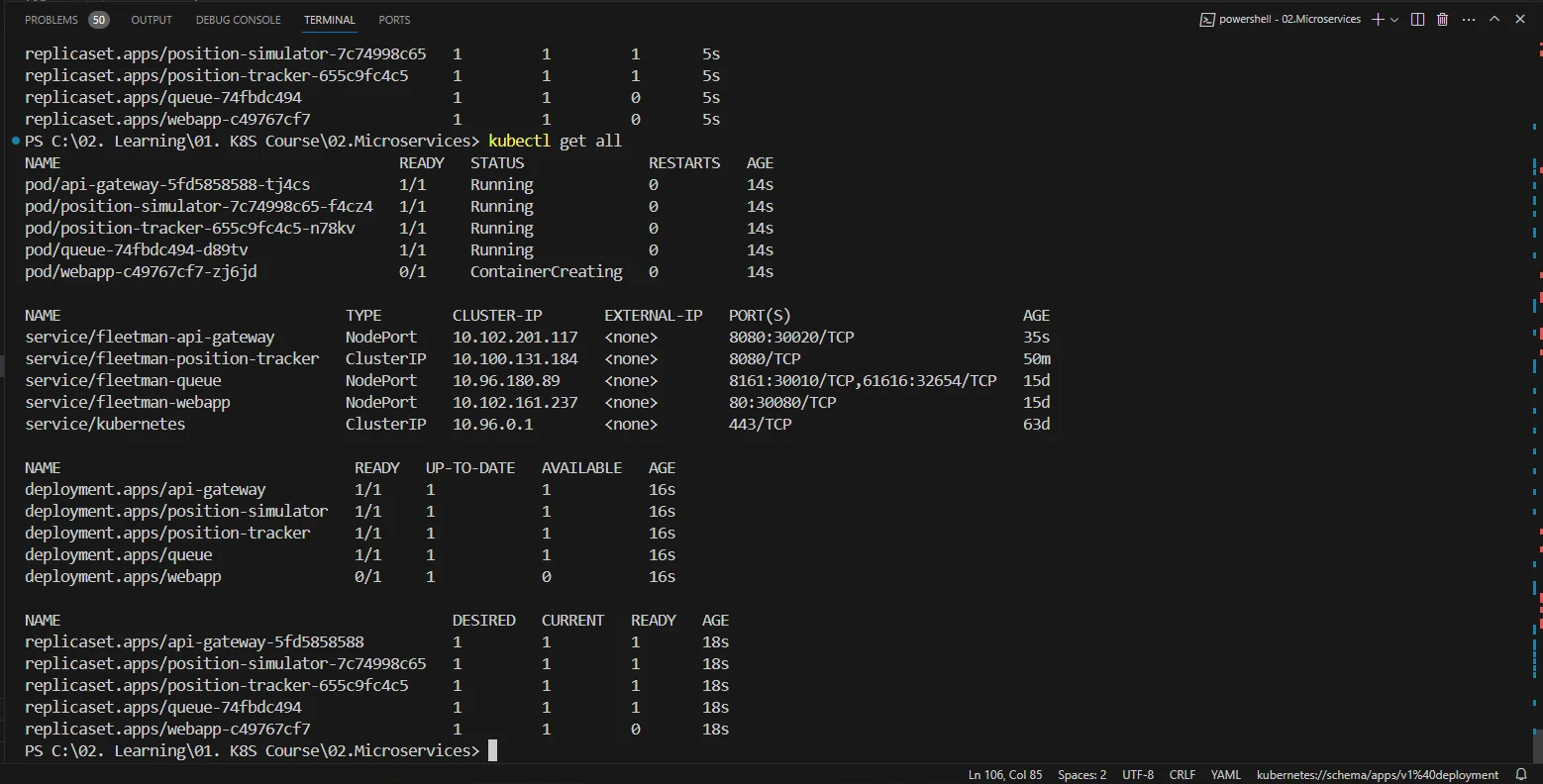The height and width of the screenshot is (784, 1543).
Task: Select the DEBUG CONSOLE tab
Action: tap(238, 20)
